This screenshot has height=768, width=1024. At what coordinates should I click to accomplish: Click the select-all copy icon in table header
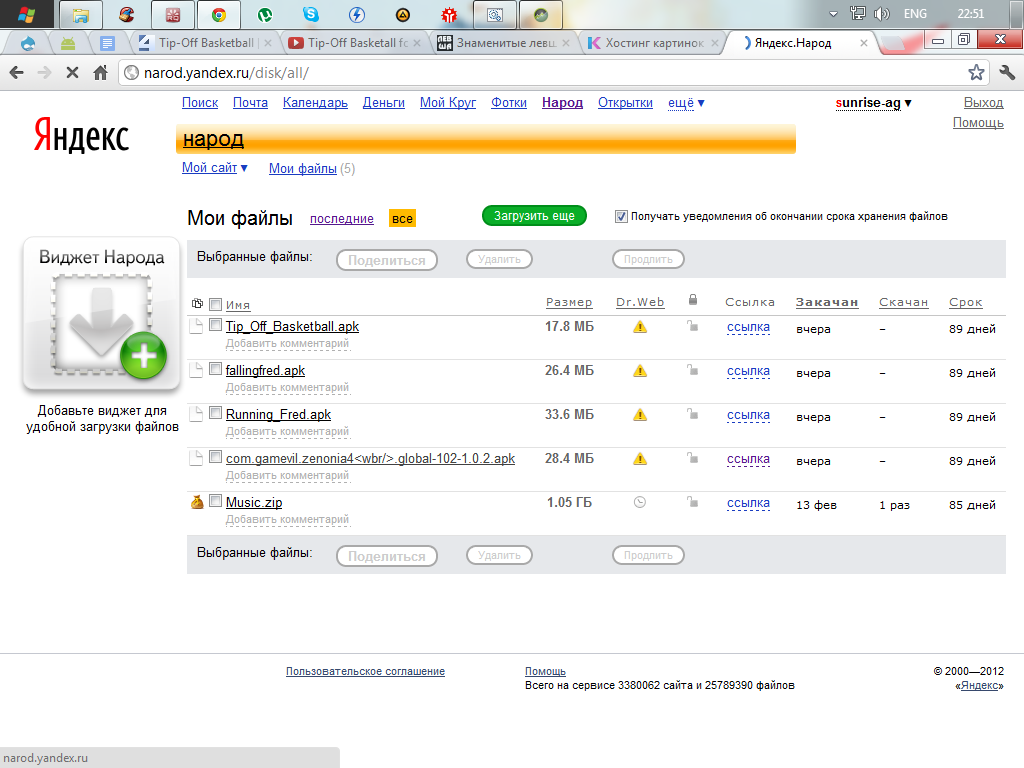click(x=197, y=303)
